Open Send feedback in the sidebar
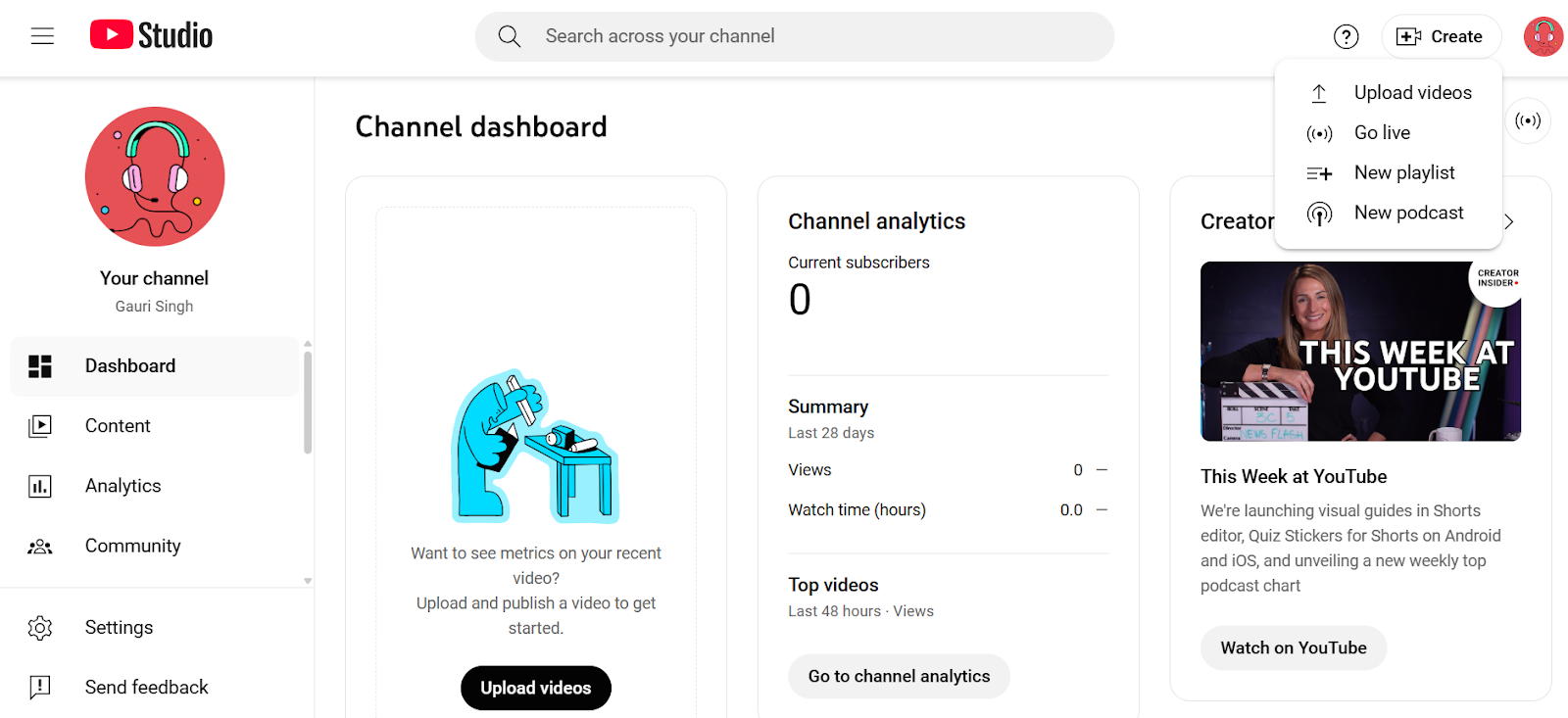 [x=155, y=688]
